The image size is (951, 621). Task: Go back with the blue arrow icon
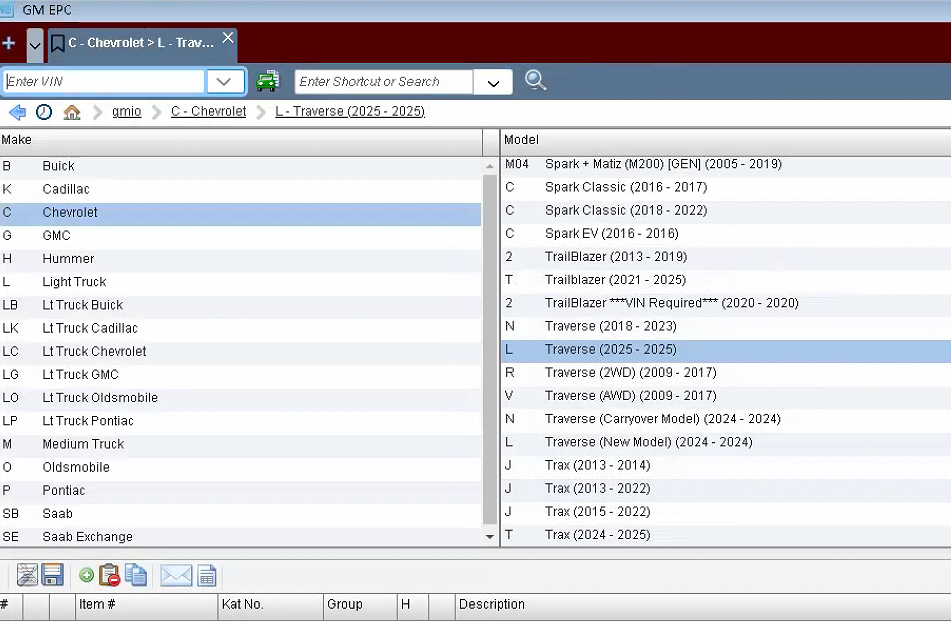pos(18,112)
